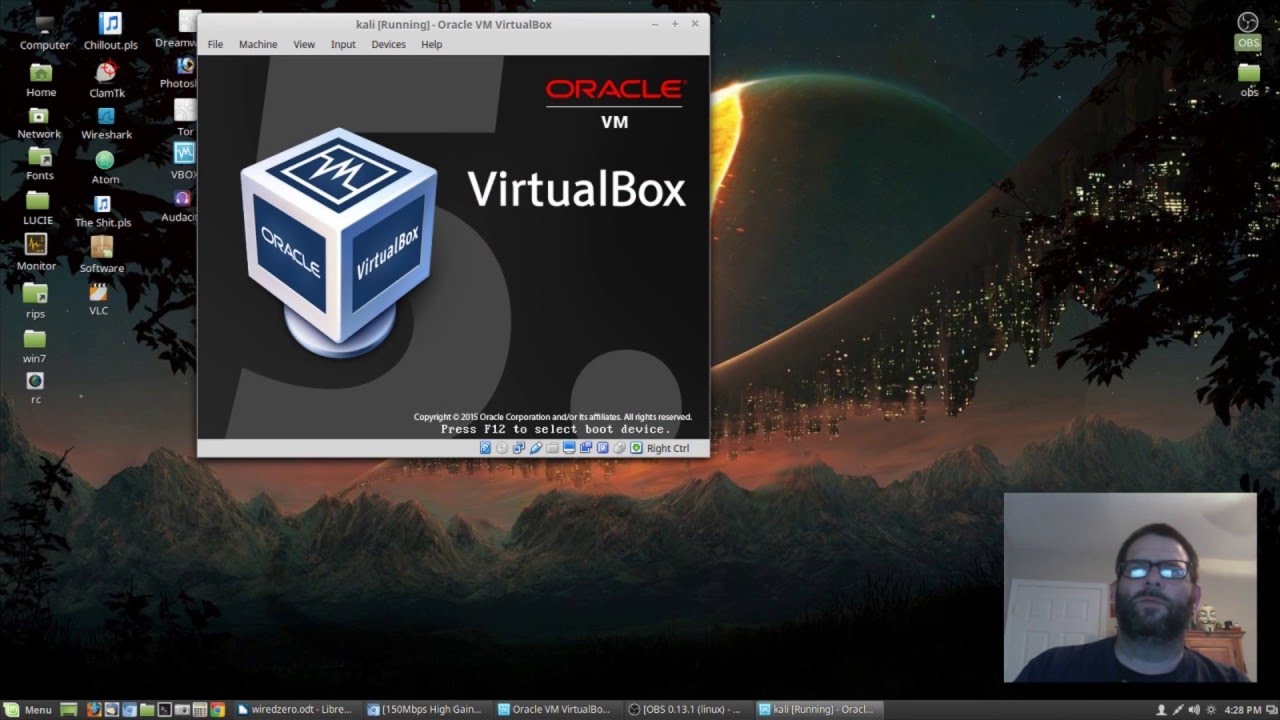Screen dimensions: 1280x720
Task: Select the Network desktop icon
Action: (39, 122)
